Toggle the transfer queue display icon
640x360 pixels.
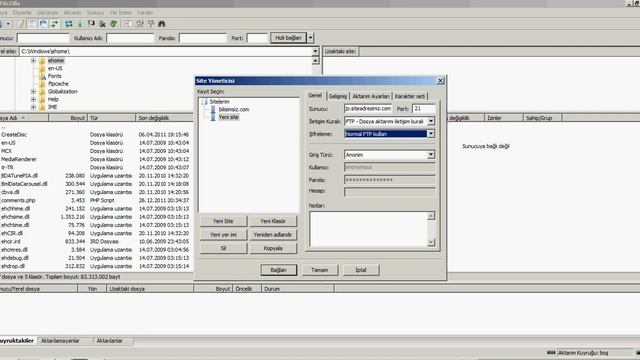(54, 24)
